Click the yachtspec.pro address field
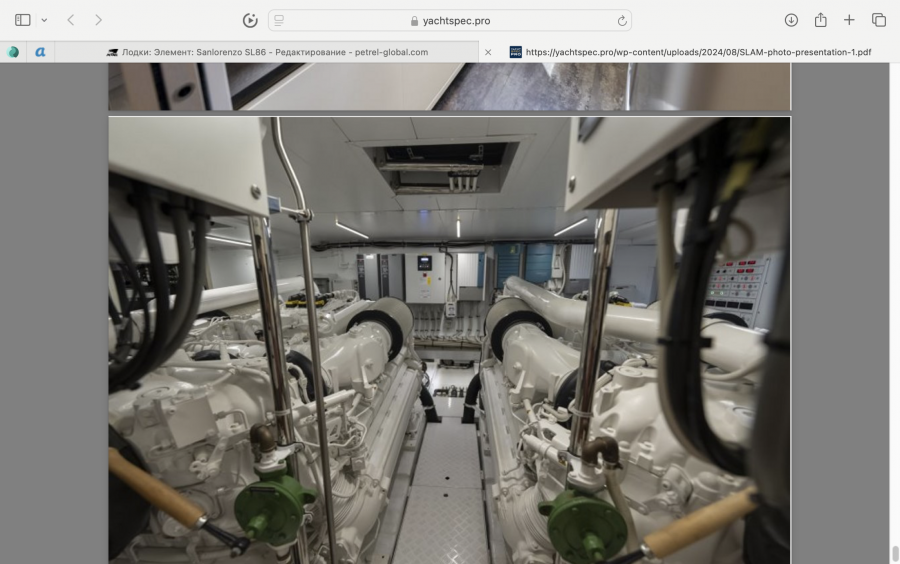Viewport: 900px width, 564px height. click(450, 20)
